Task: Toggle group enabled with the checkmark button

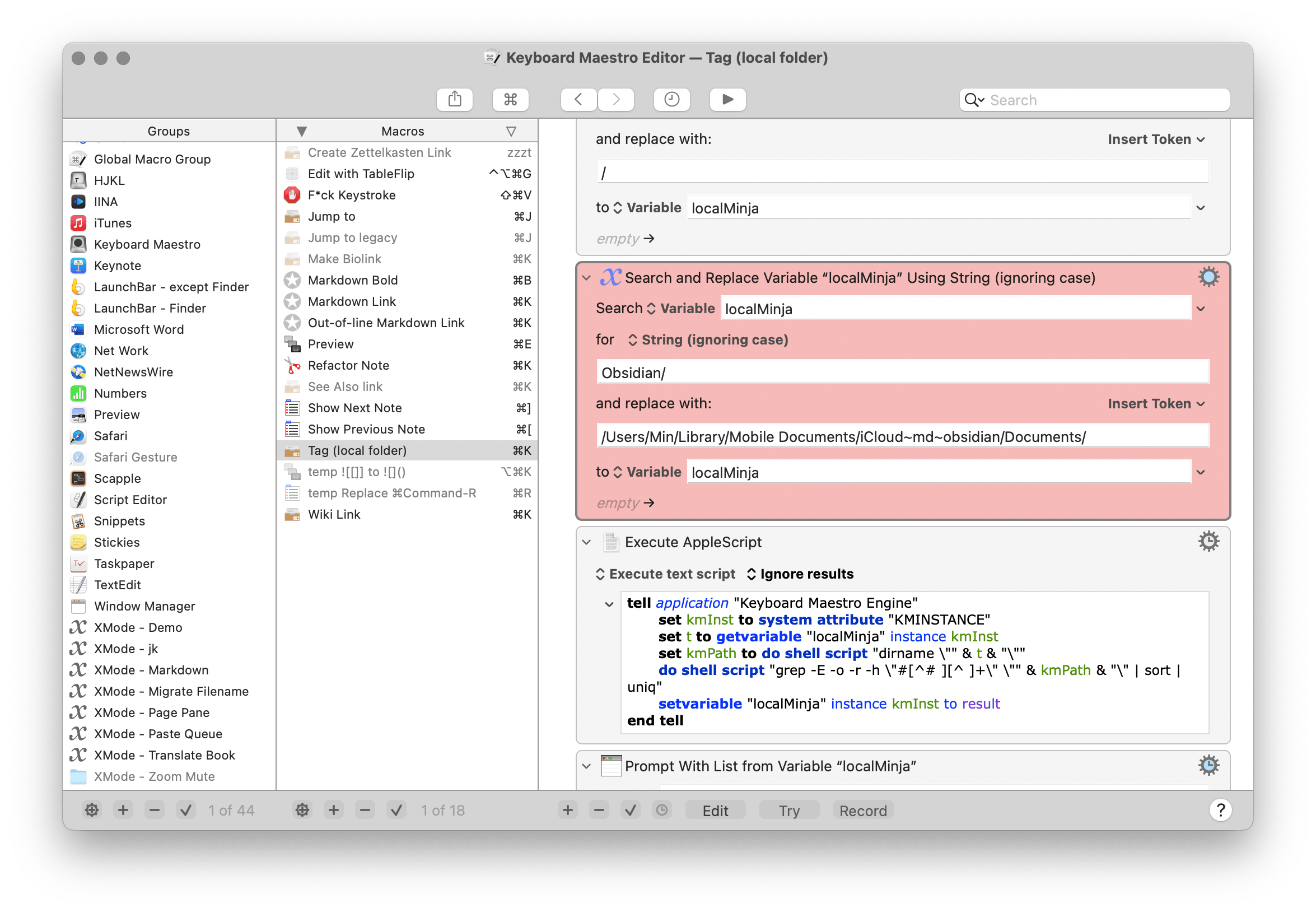Action: point(186,810)
